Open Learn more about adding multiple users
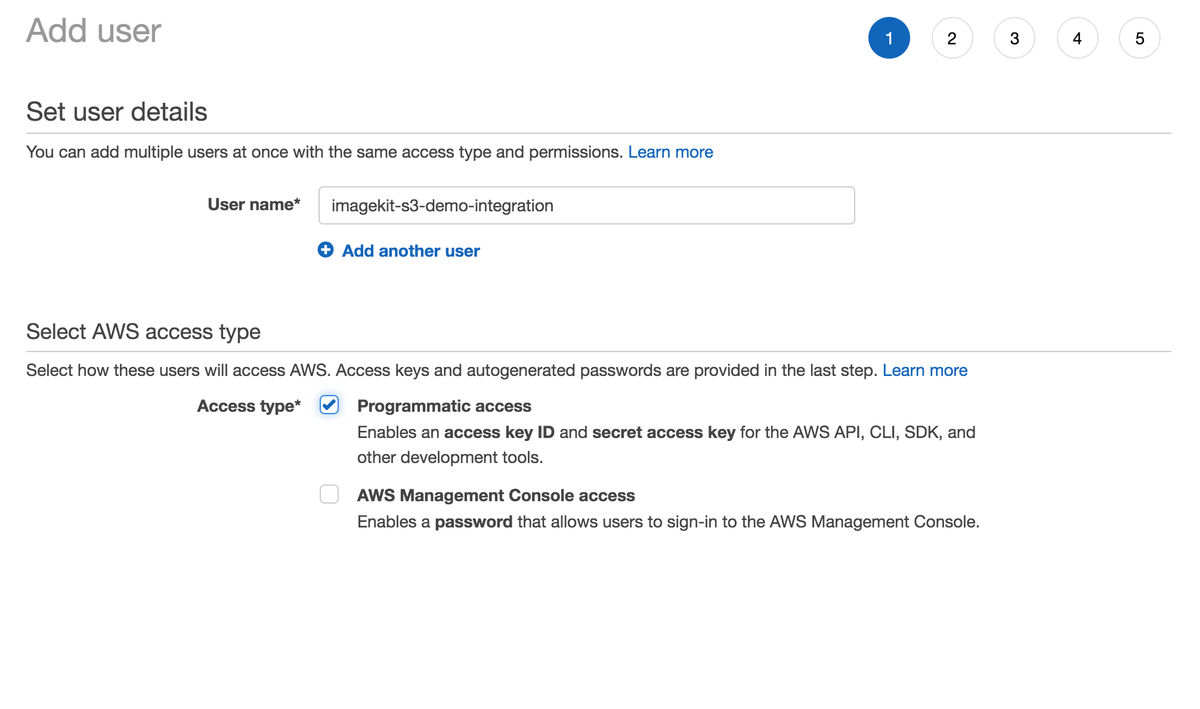Screen dimensions: 1200x709 coord(670,151)
